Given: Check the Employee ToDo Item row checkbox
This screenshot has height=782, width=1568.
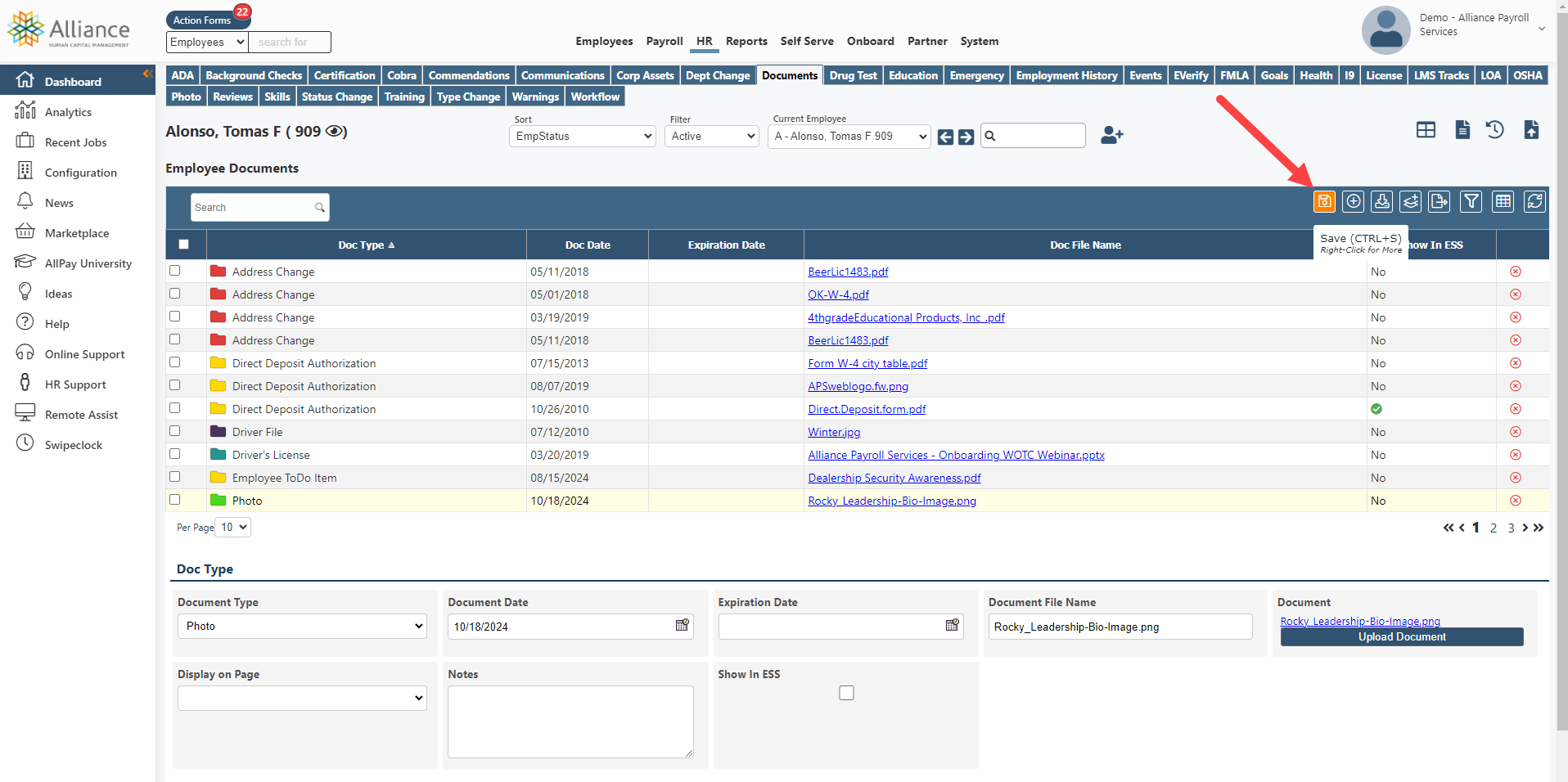Looking at the screenshot, I should coord(174,477).
